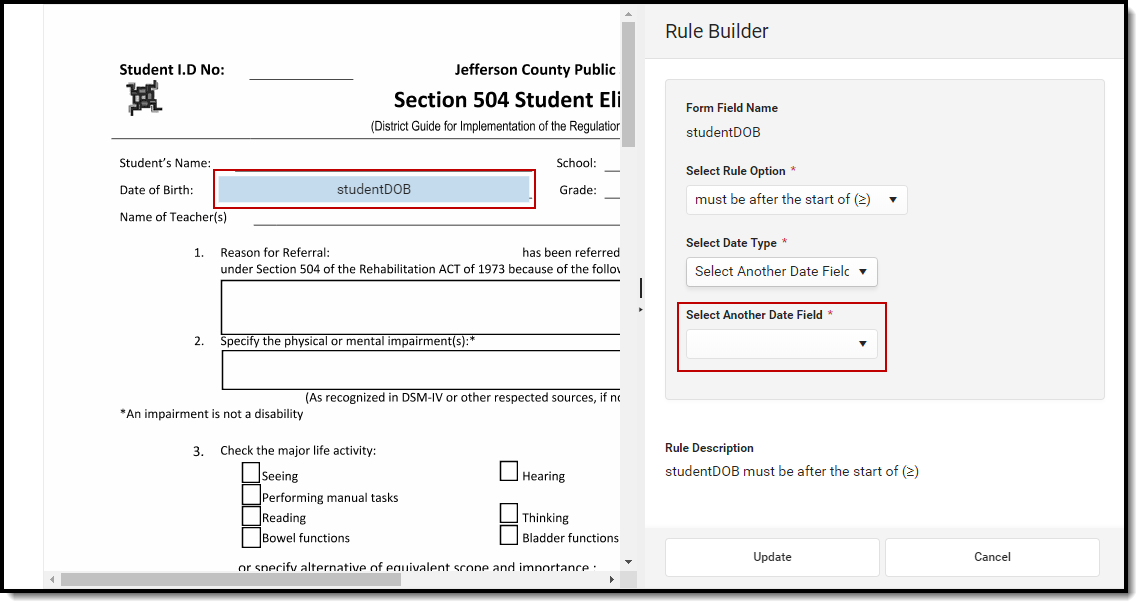
Task: Open the Select Another Date Field dropdown
Action: (781, 343)
